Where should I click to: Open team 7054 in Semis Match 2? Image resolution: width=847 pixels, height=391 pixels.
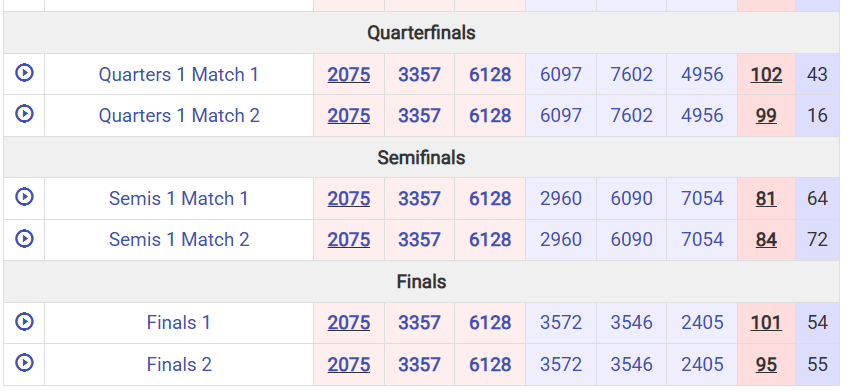[702, 240]
